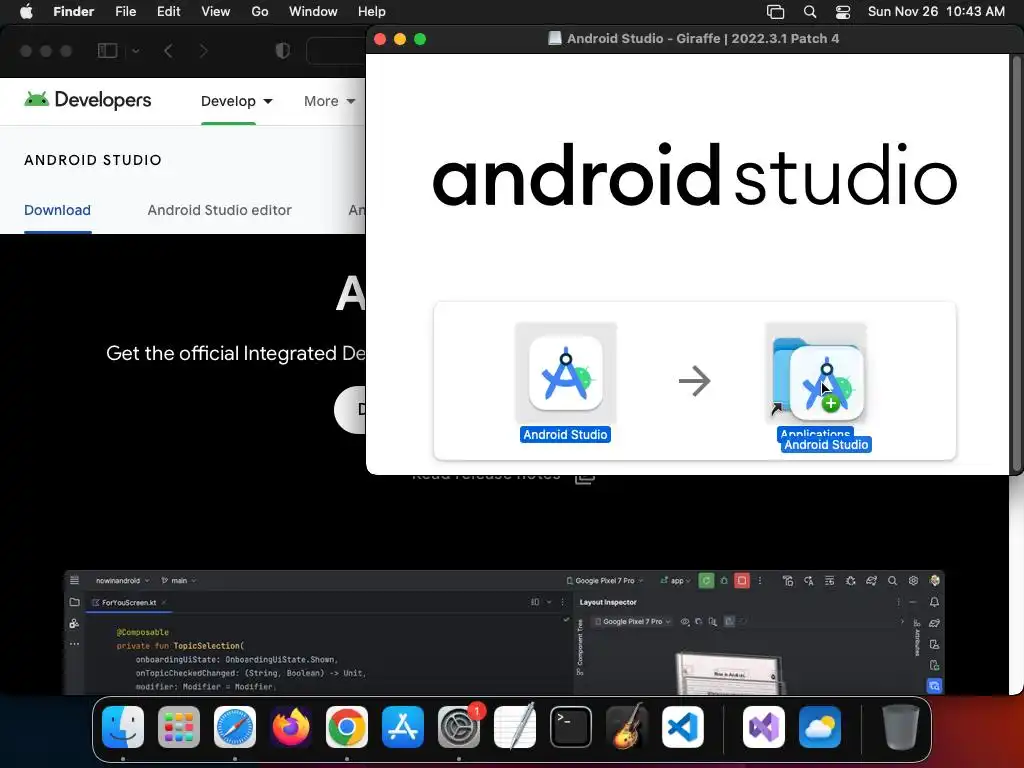This screenshot has width=1024, height=768.
Task: Open the Apple menu
Action: pos(26,12)
